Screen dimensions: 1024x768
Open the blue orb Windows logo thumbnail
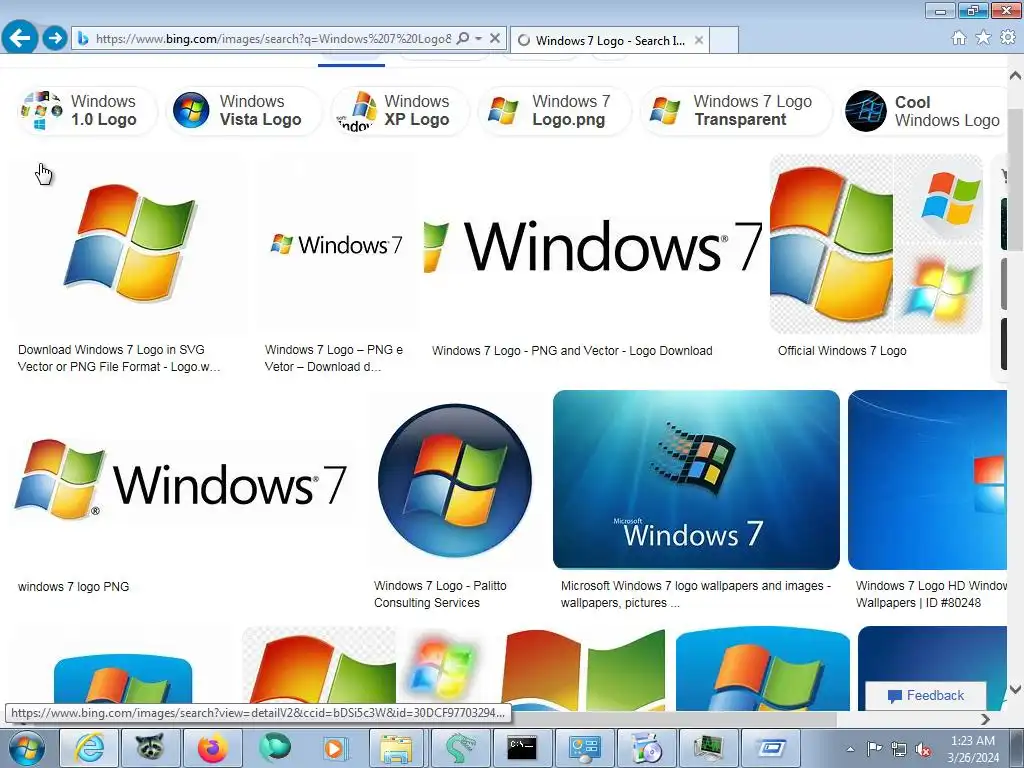tap(455, 480)
